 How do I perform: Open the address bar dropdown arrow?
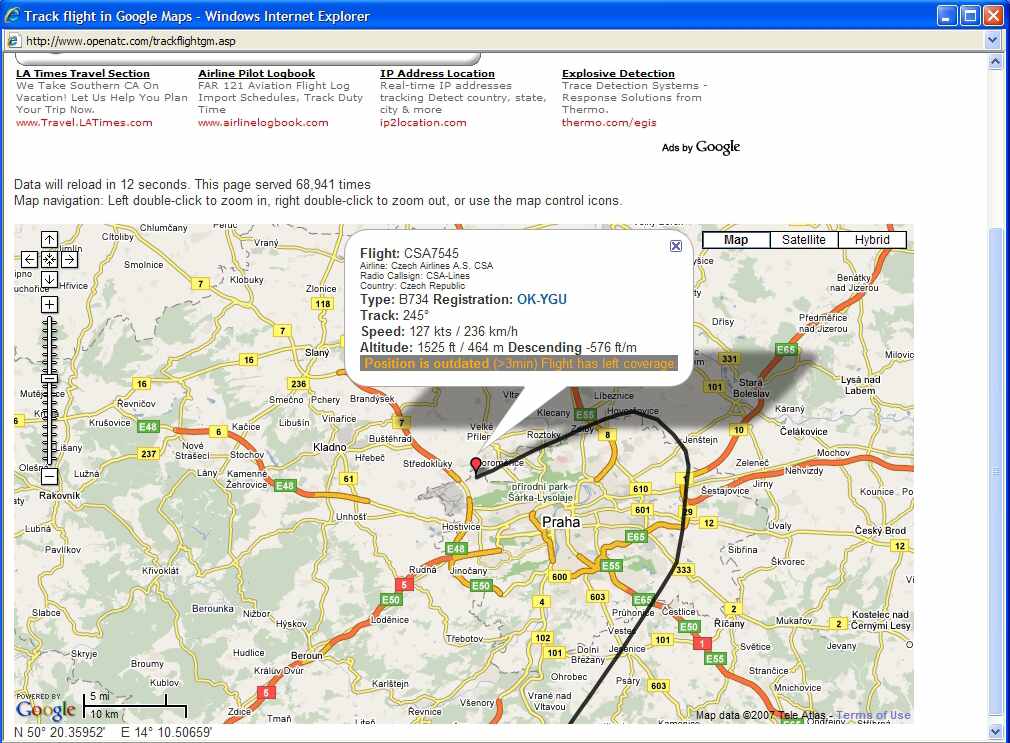[993, 41]
